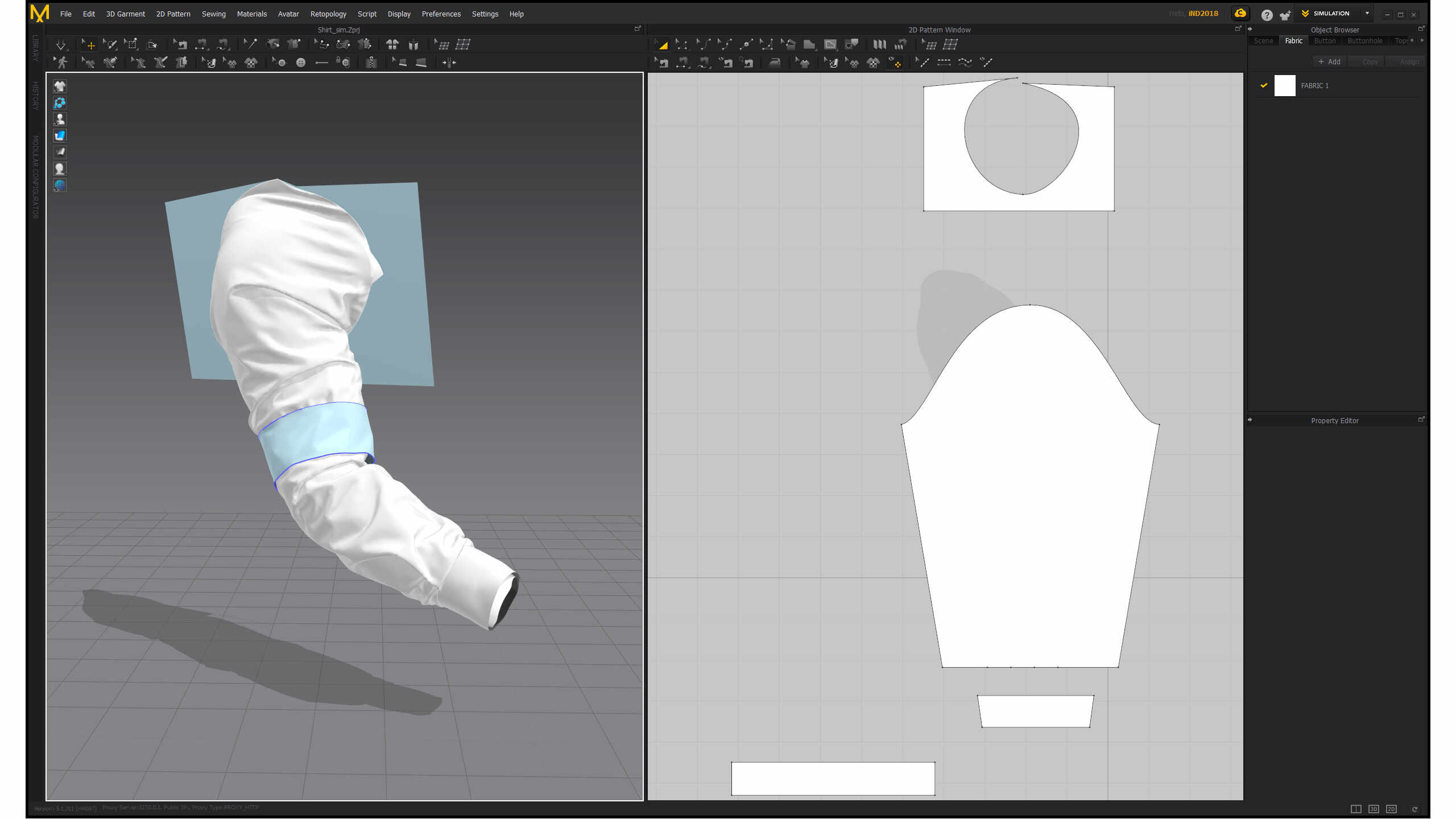Screen dimensions: 1456x819
Task: Click the Add fabric button
Action: coord(1330,61)
